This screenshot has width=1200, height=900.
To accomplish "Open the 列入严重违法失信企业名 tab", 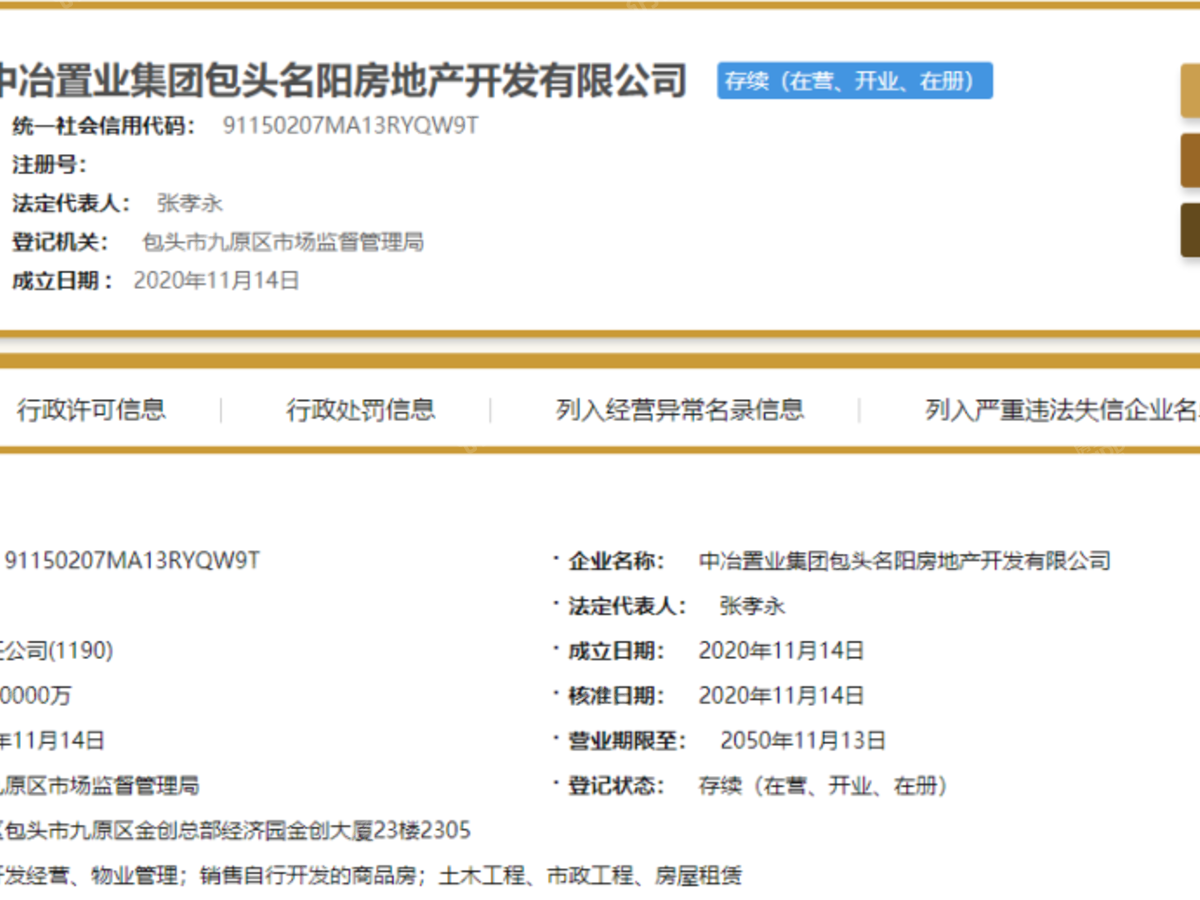I will (1062, 409).
